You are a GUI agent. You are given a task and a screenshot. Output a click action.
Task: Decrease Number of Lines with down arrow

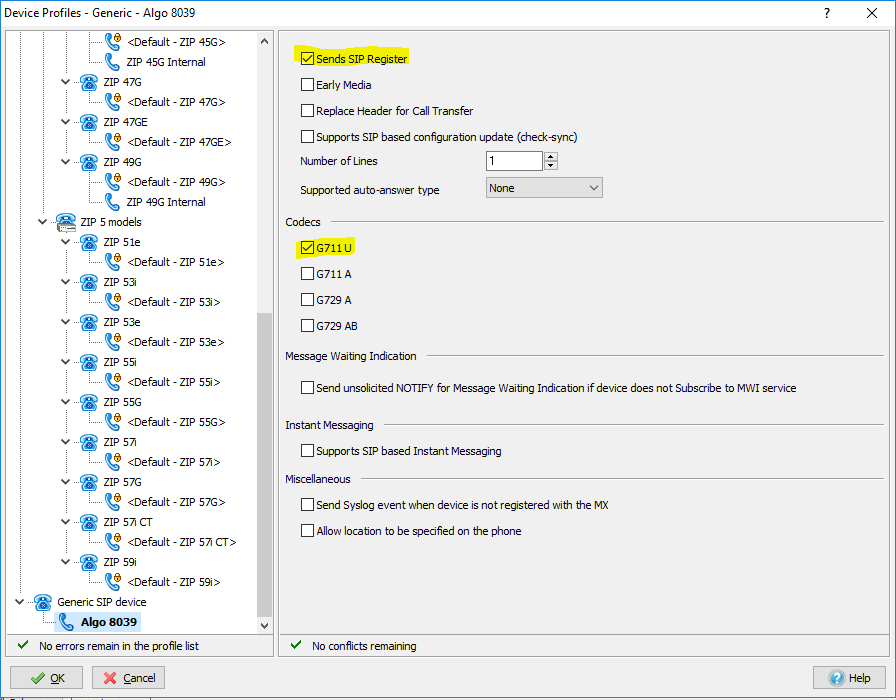click(x=550, y=166)
